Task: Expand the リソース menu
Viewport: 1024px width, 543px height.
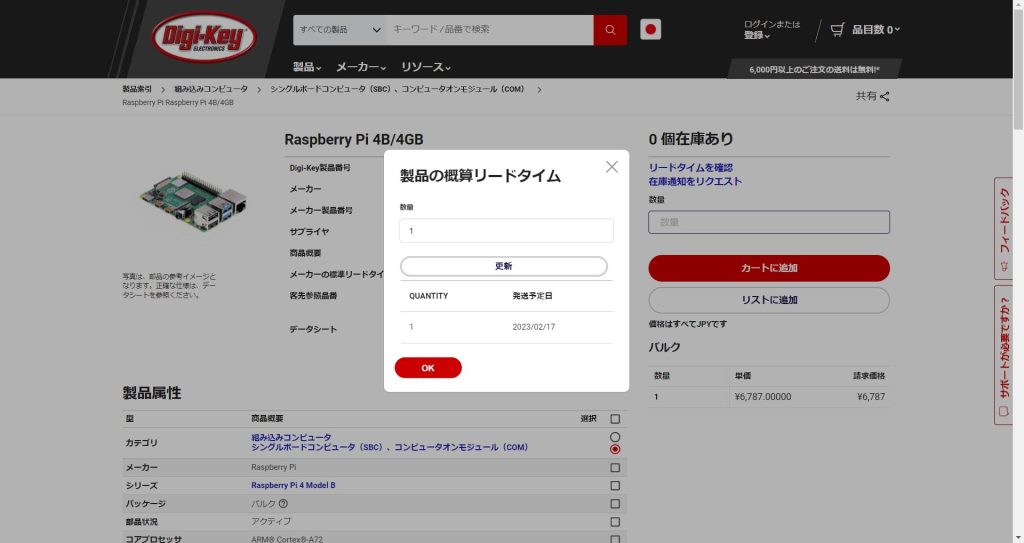Action: click(x=426, y=67)
